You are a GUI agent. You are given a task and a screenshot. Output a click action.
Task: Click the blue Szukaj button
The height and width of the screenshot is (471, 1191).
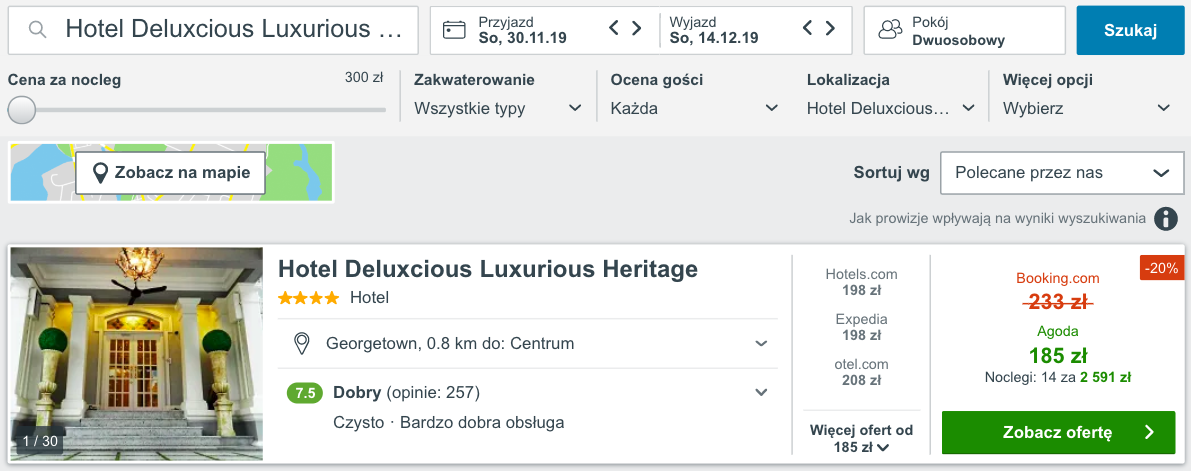point(1130,30)
